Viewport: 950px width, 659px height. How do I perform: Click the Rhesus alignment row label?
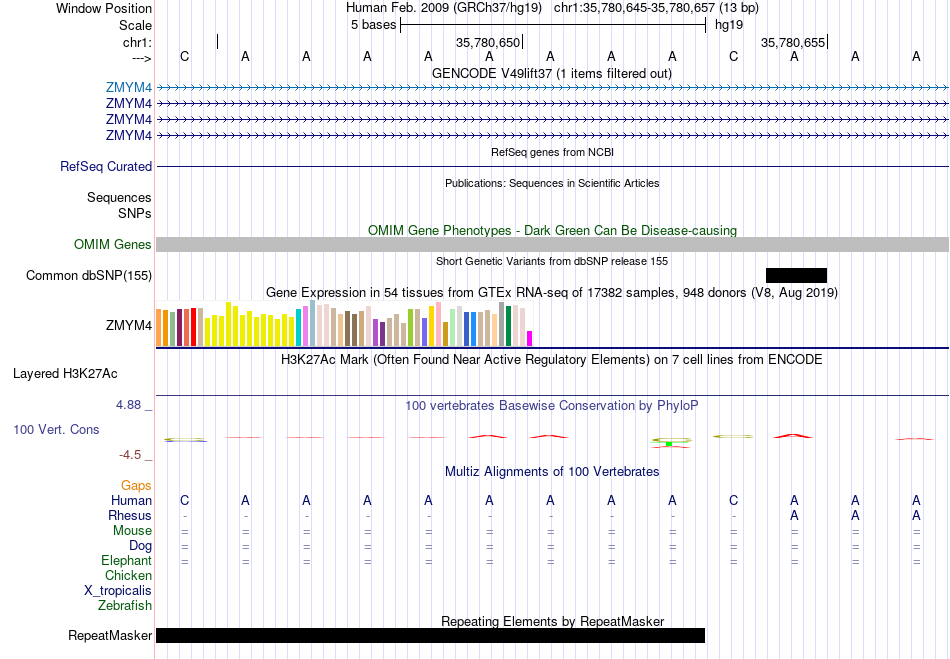click(x=130, y=515)
